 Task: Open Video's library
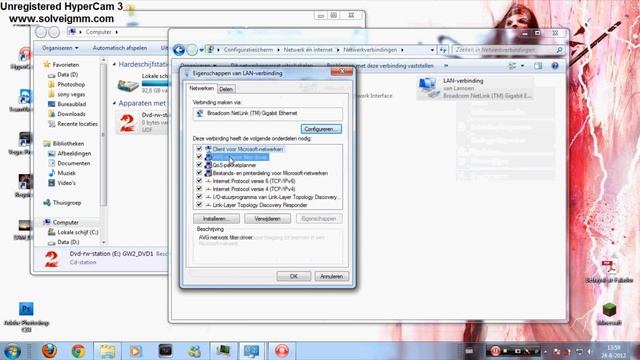pos(67,183)
